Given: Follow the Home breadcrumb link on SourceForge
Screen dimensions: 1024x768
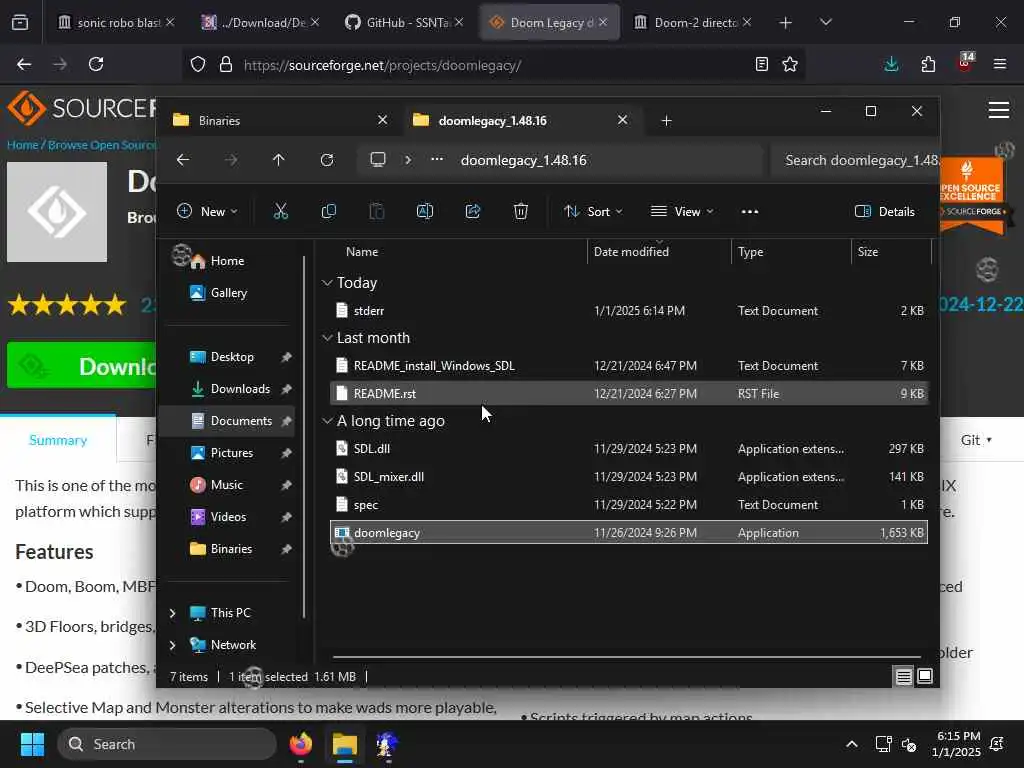Looking at the screenshot, I should point(22,145).
